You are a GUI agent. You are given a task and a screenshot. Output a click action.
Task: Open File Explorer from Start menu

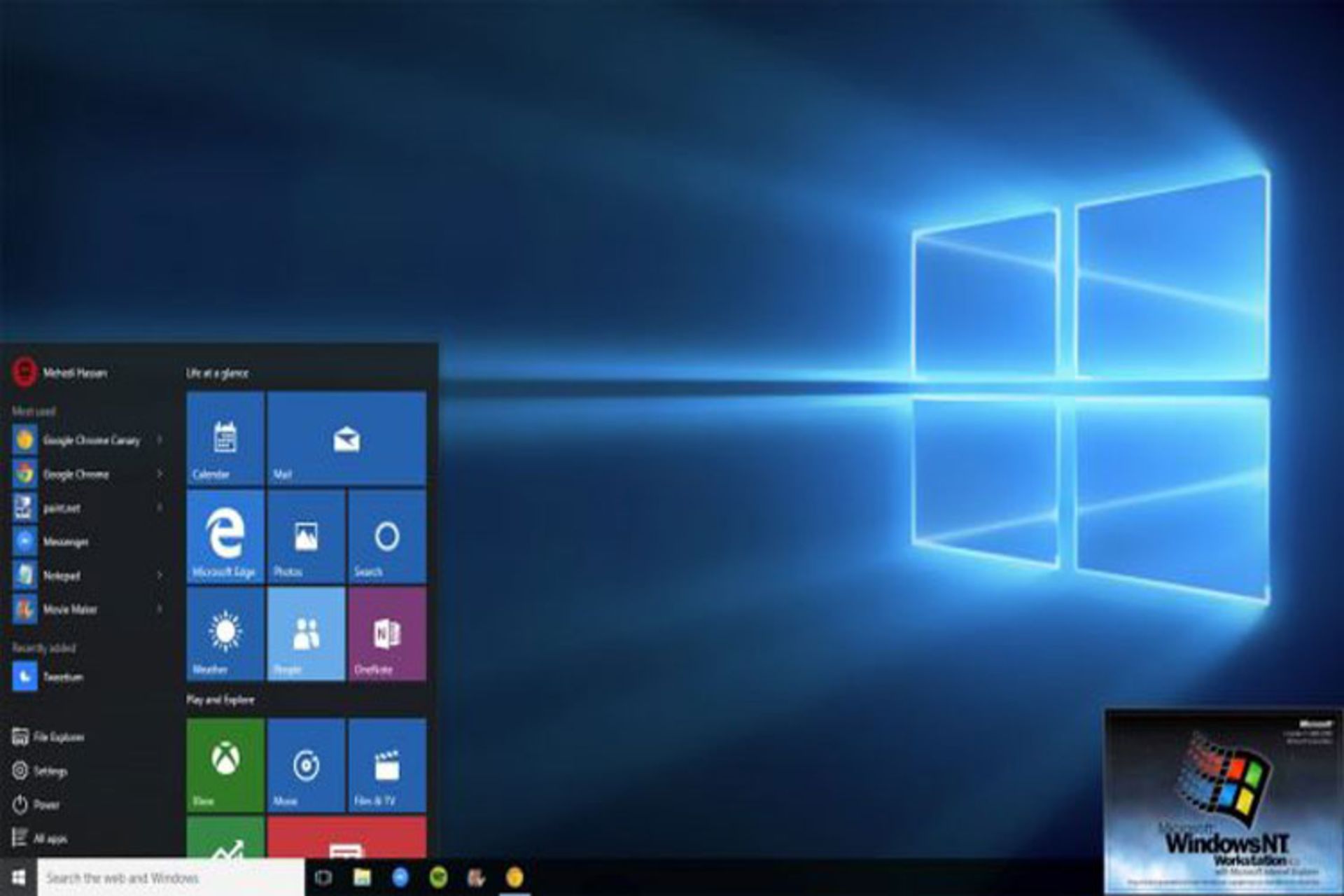click(49, 737)
